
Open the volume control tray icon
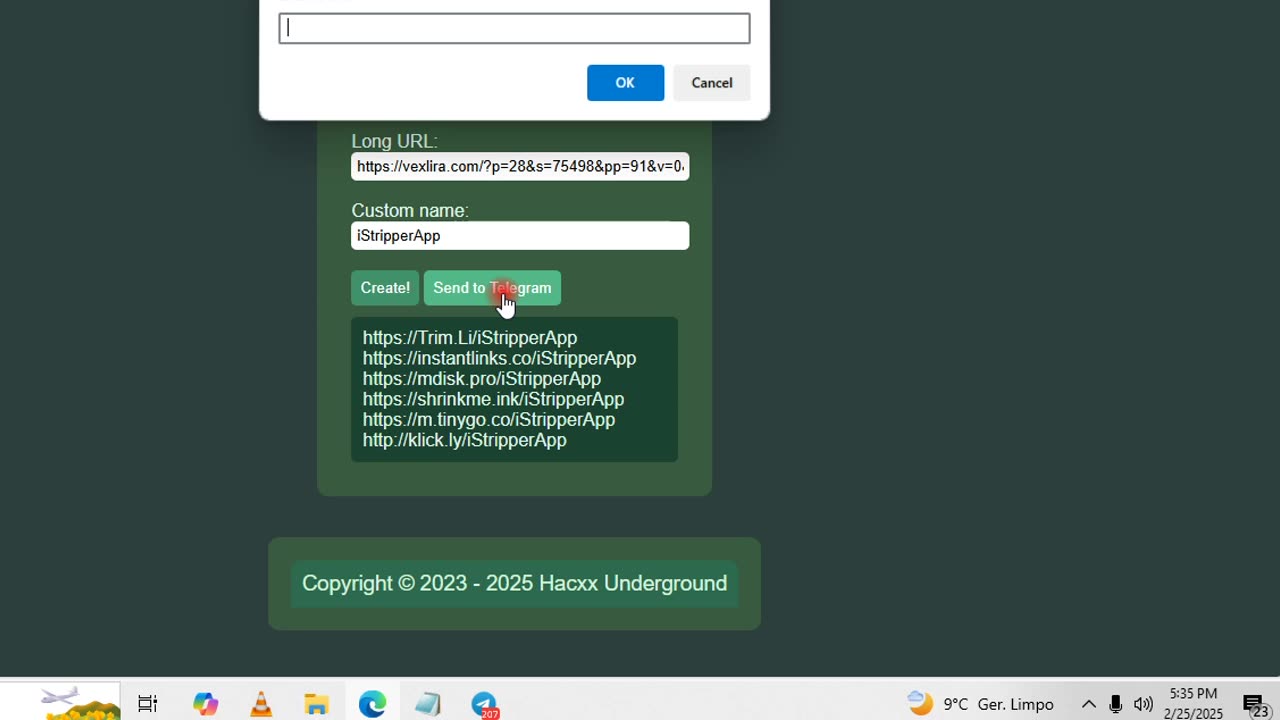click(x=1143, y=704)
